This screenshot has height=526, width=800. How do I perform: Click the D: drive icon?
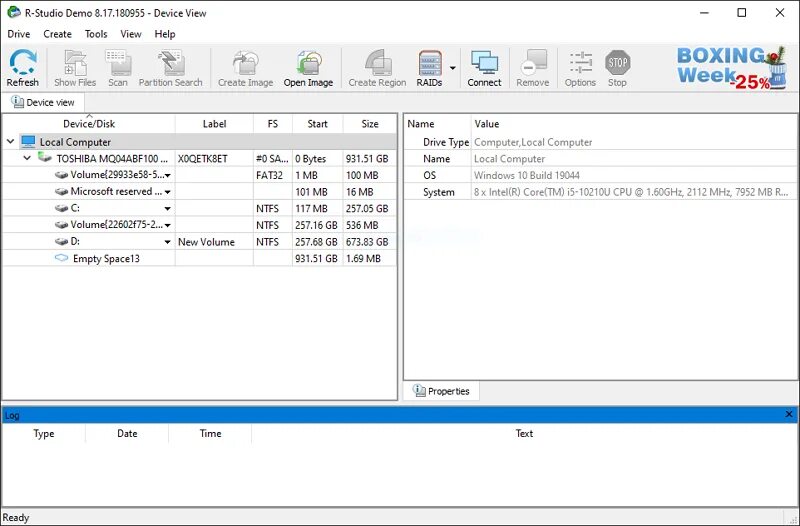(61, 242)
